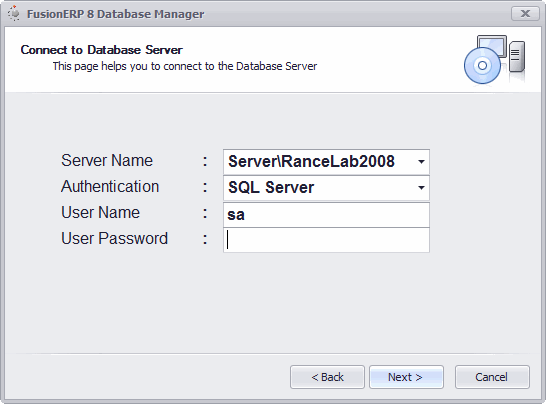Click the FusionERP 8 Database Manager title
Image resolution: width=546 pixels, height=404 pixels.
pyautogui.click(x=116, y=14)
